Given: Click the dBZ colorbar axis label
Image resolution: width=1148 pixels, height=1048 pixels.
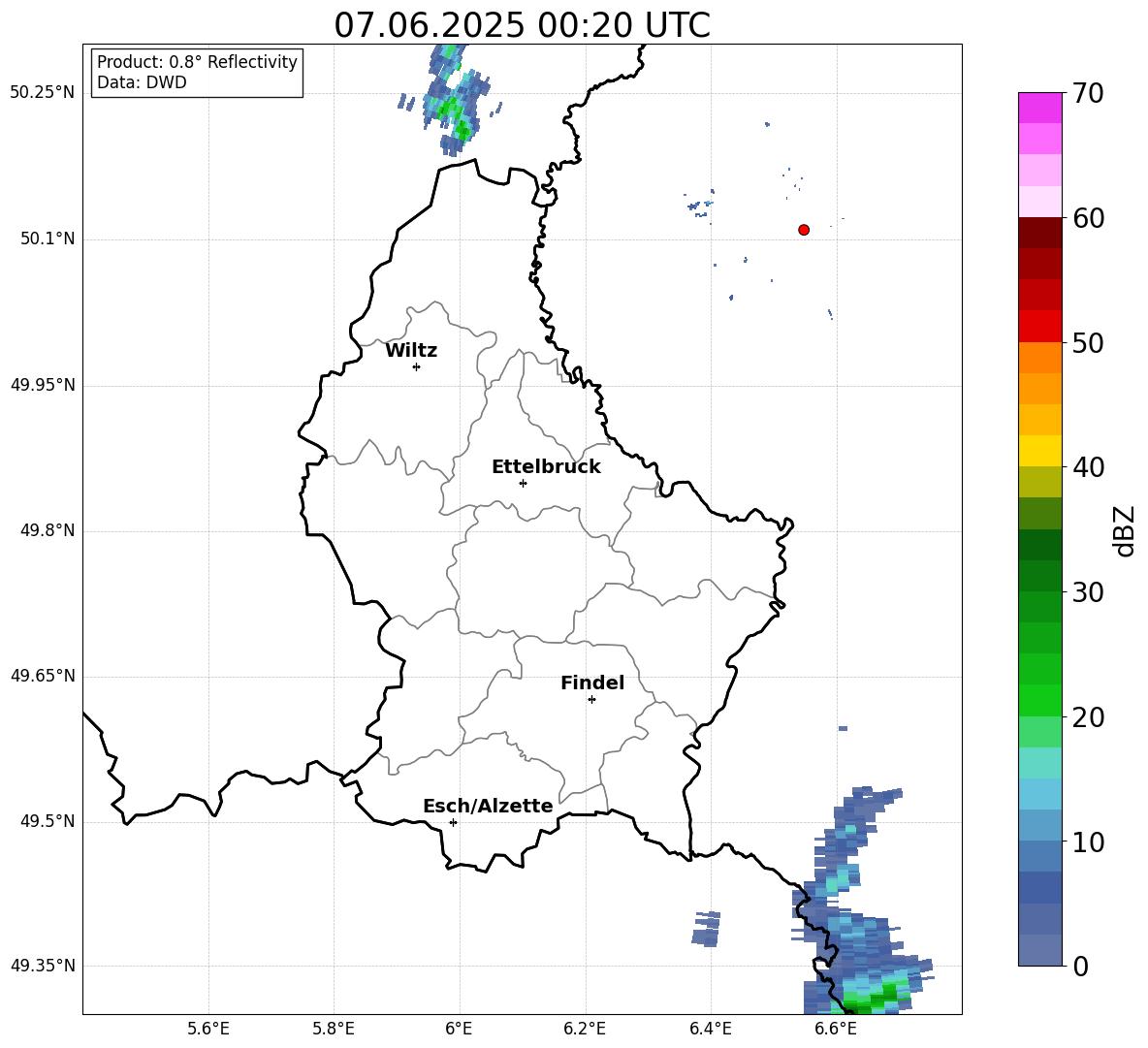Looking at the screenshot, I should click(1125, 530).
